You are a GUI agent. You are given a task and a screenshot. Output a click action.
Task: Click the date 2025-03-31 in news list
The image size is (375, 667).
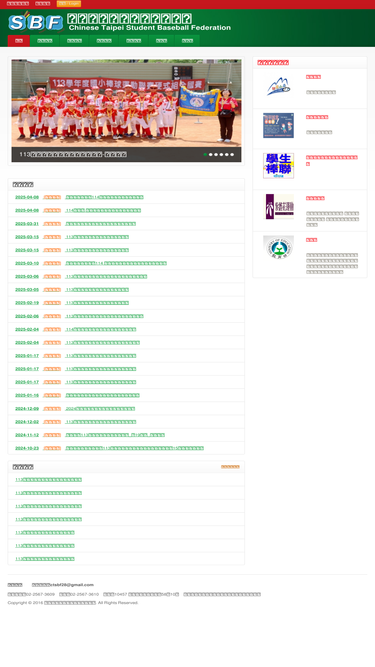pyautogui.click(x=27, y=224)
